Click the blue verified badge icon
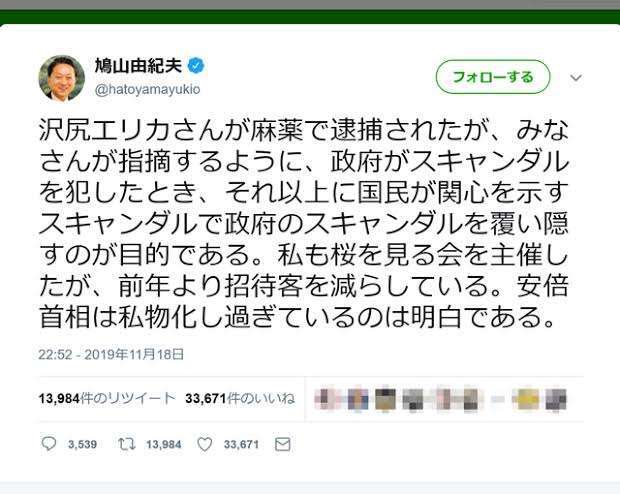620x494 pixels. [x=196, y=66]
